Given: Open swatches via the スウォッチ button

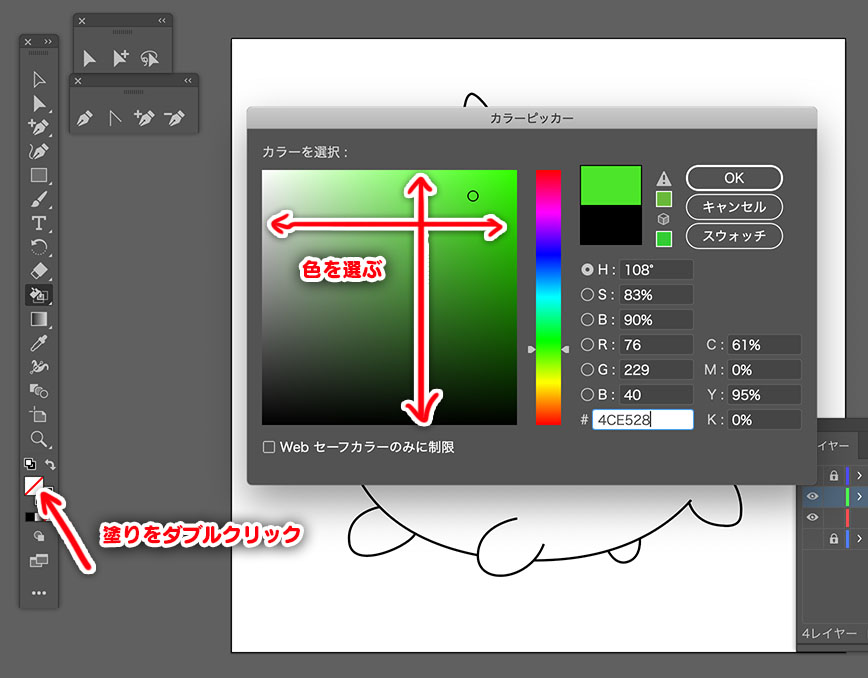Looking at the screenshot, I should pyautogui.click(x=734, y=236).
